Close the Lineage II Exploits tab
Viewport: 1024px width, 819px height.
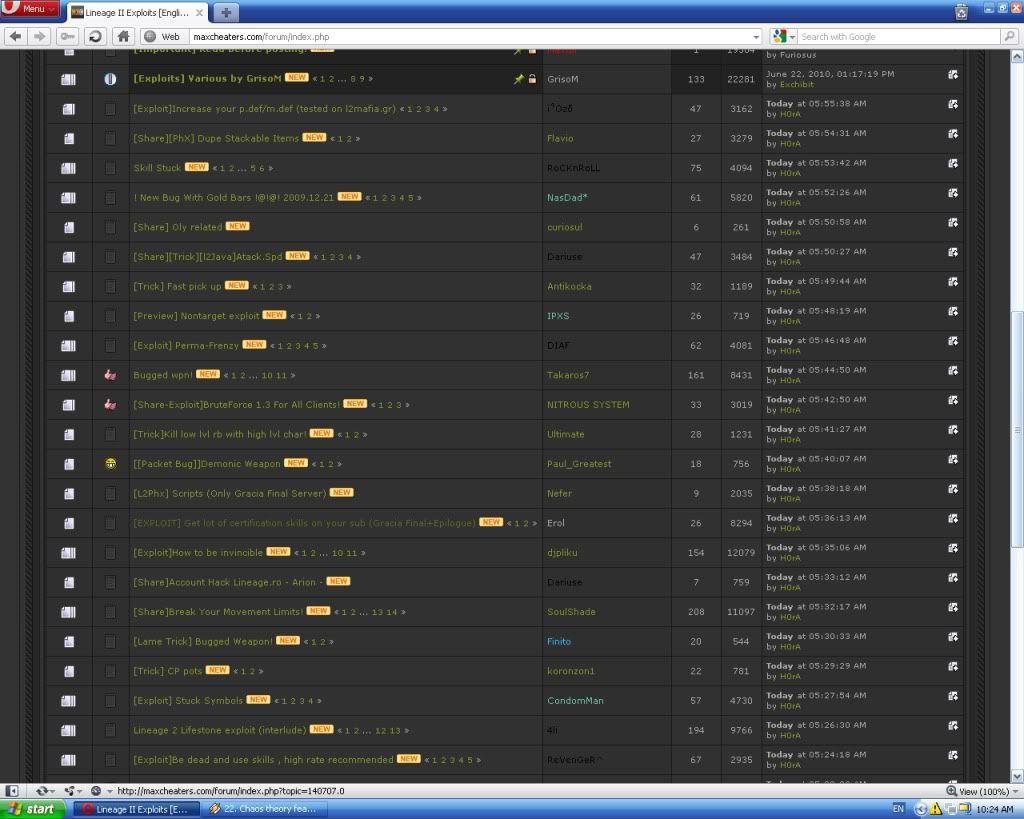(199, 12)
